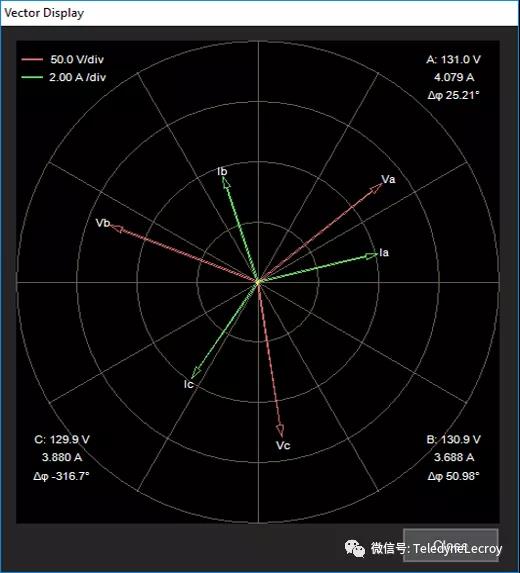The width and height of the screenshot is (520, 573).
Task: Click the Ic current vector label
Action: (189, 384)
